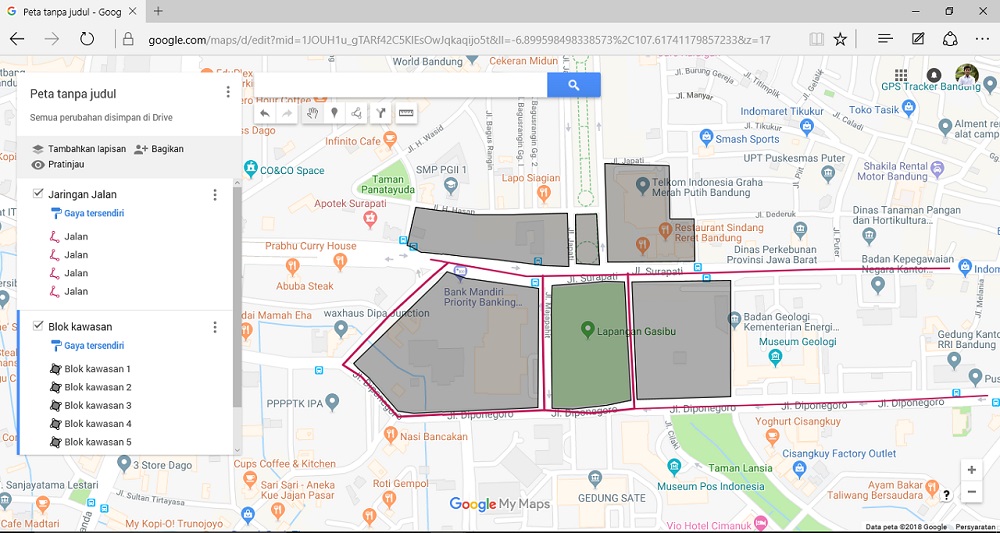1000x533 pixels.
Task: Click Tambahkan lapisan to add layer
Action: (x=79, y=149)
